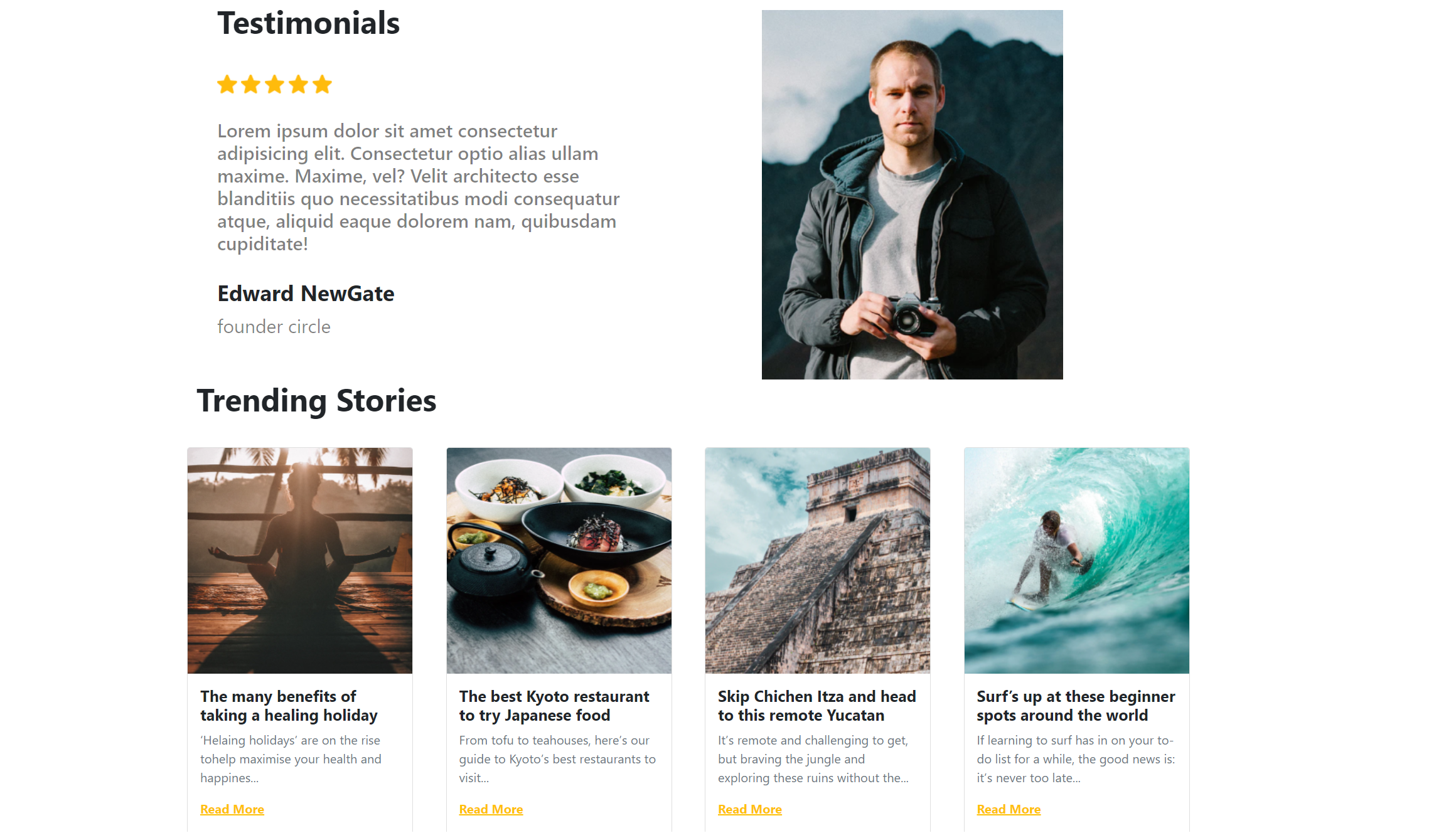This screenshot has width=1456, height=833.
Task: Click the fifth rating star
Action: (323, 84)
